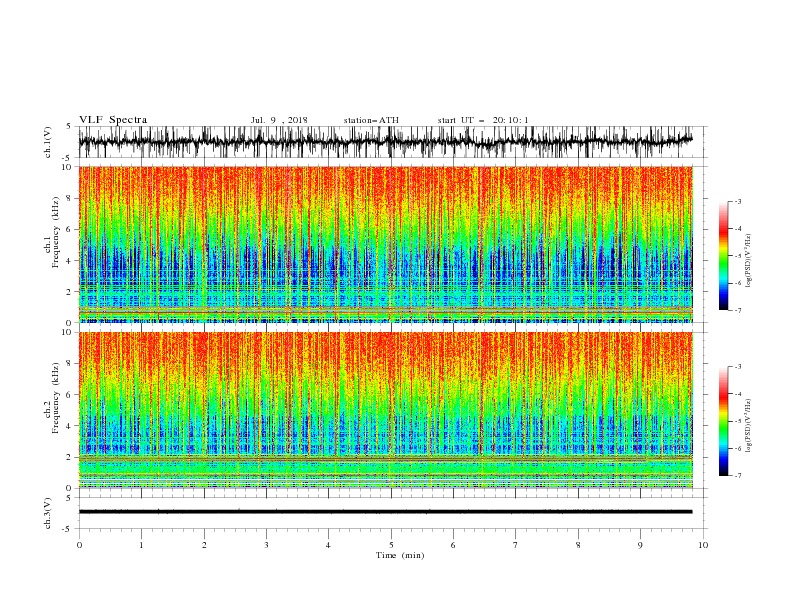The width and height of the screenshot is (792, 612).
Task: Click the ch.1 colorbar 'log(PSD)(V²/Hz)' label
Action: [749, 261]
